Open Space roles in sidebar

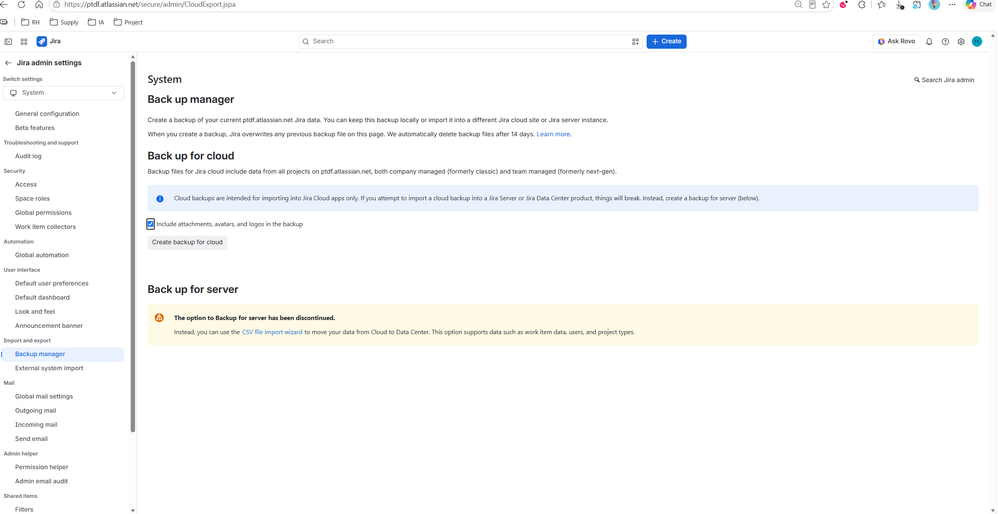click(x=32, y=198)
